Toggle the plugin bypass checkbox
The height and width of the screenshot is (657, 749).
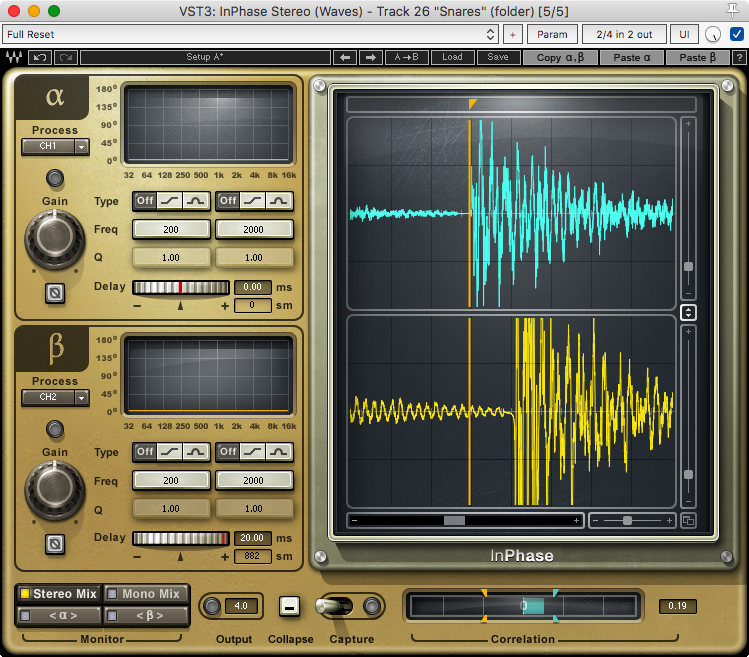click(736, 34)
